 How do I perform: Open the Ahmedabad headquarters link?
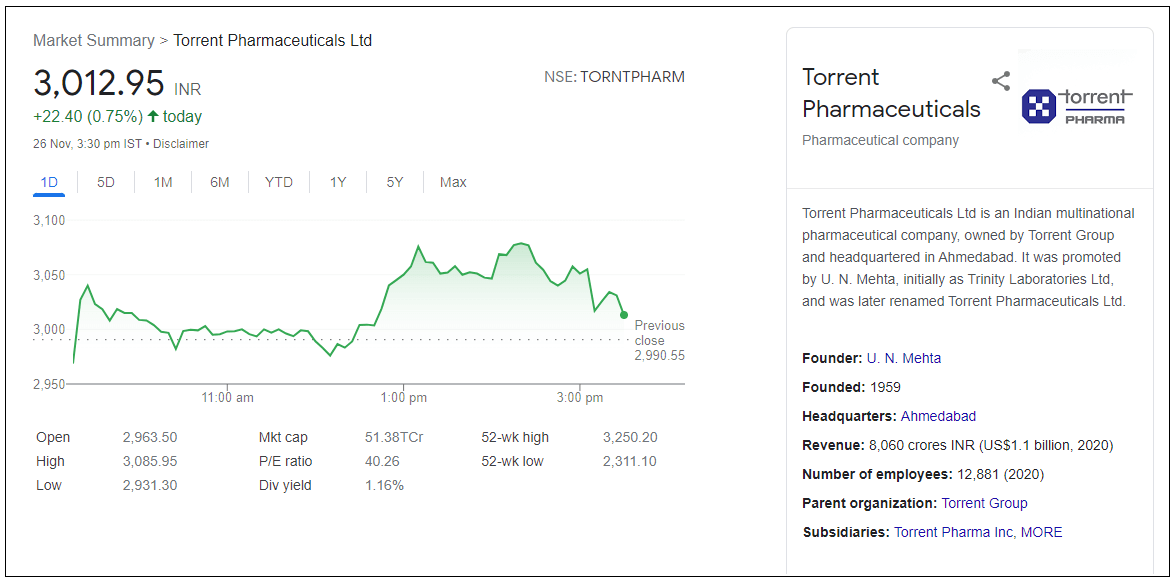938,416
